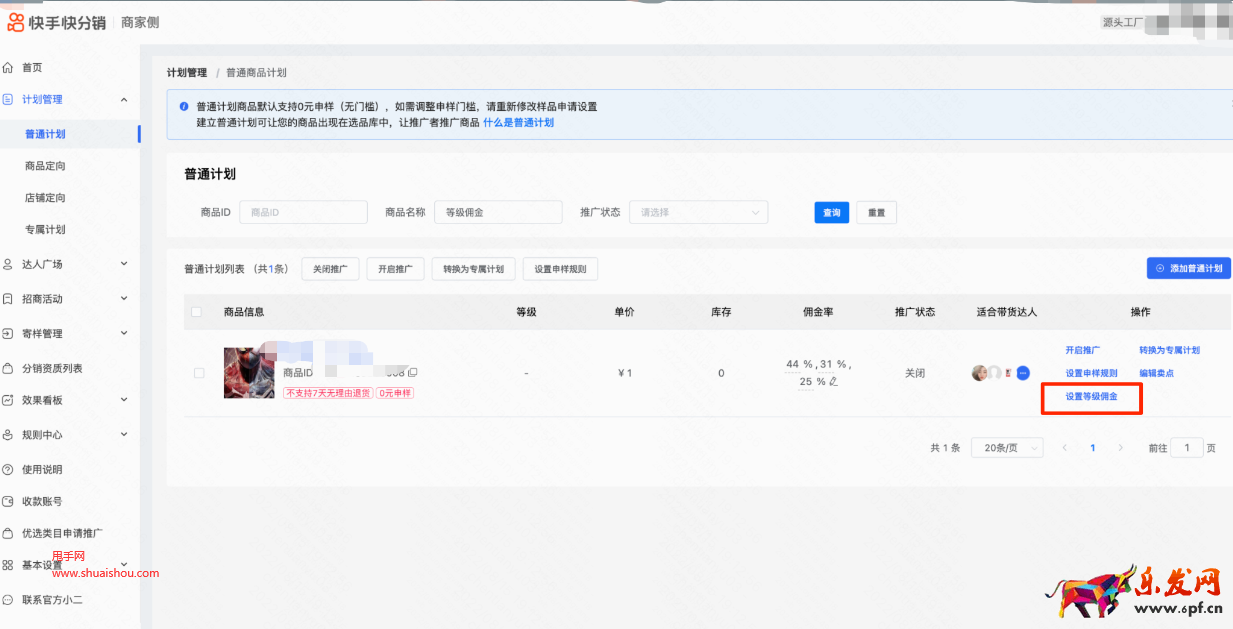Copy the product ID with the copy icon
Screen dimensions: 1233x629
pos(412,372)
